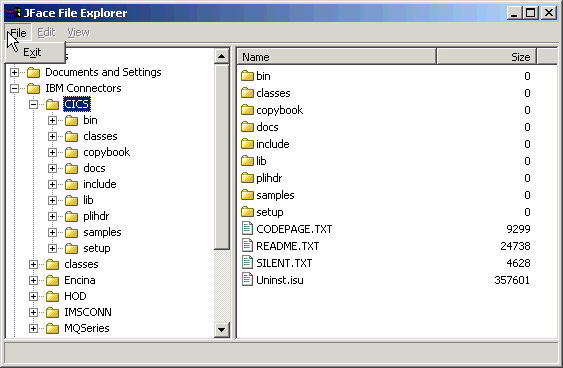This screenshot has height=368, width=563.
Task: Expand the setup node in the tree
Action: coord(52,248)
